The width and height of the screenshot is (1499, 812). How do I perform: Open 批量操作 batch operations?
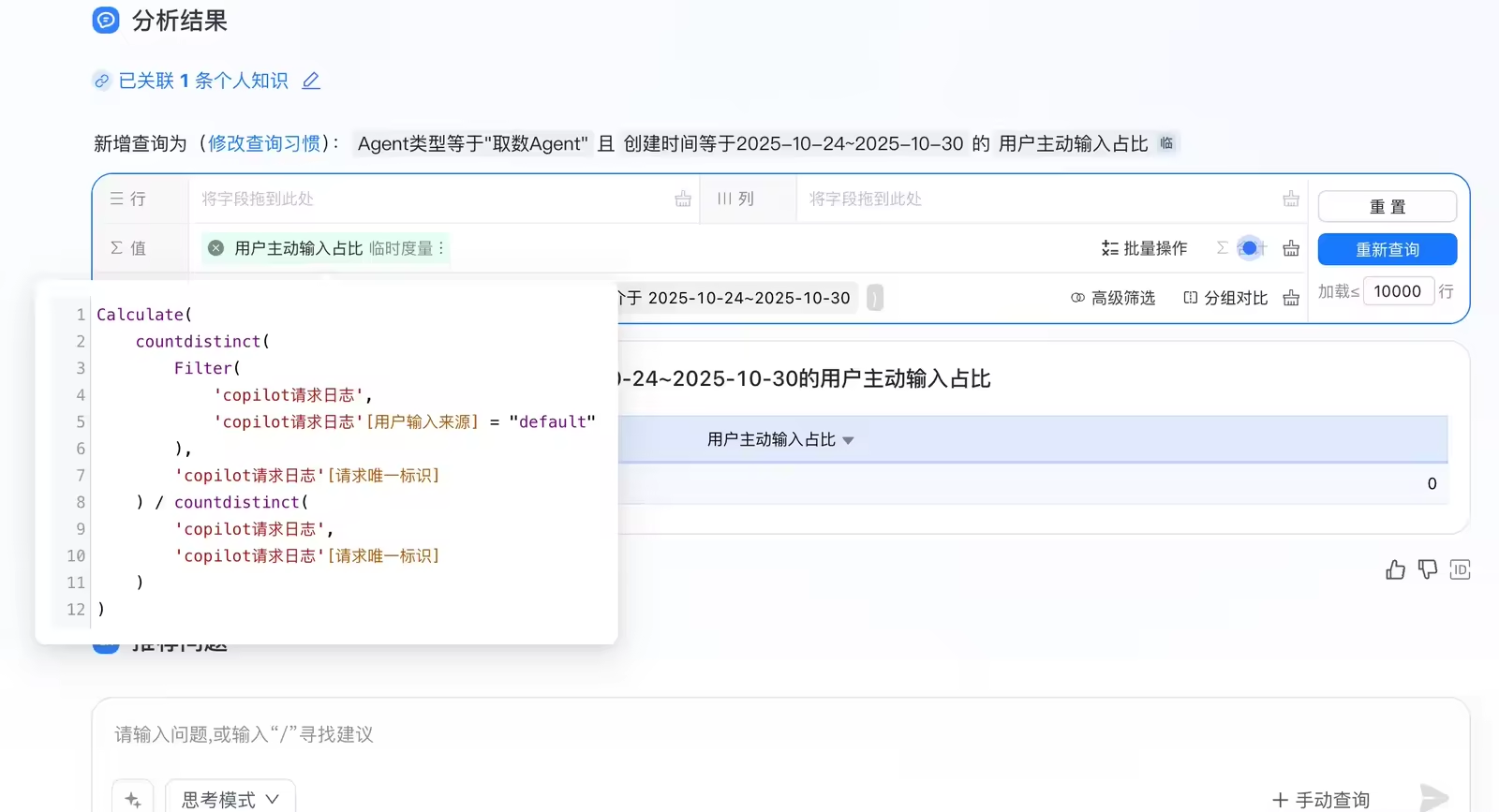(x=1145, y=248)
